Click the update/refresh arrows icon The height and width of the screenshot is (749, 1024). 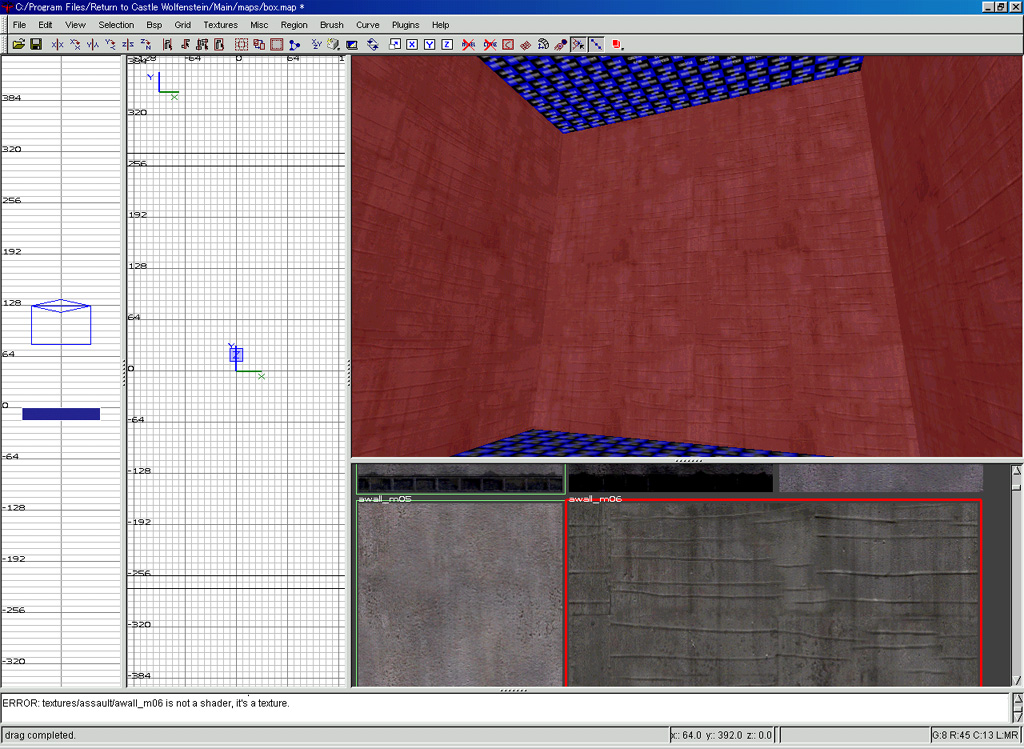(373, 44)
